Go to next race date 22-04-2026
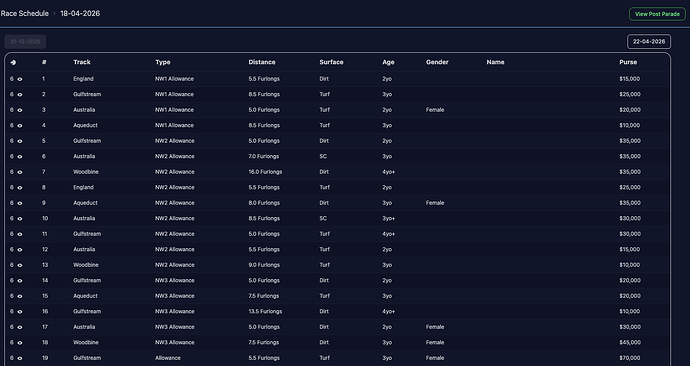 point(649,41)
